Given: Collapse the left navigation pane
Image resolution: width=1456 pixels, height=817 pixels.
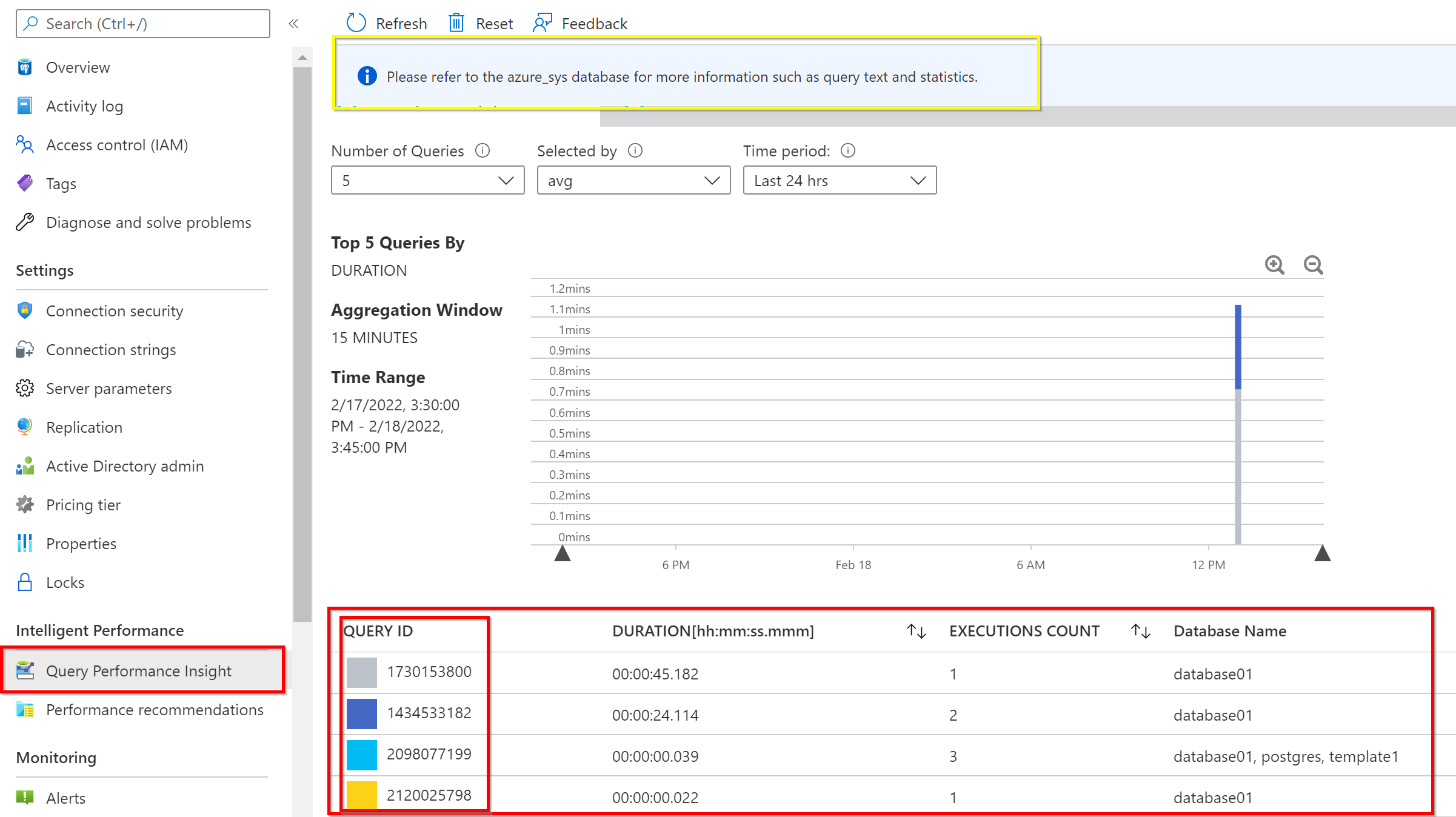Looking at the screenshot, I should pos(293,24).
